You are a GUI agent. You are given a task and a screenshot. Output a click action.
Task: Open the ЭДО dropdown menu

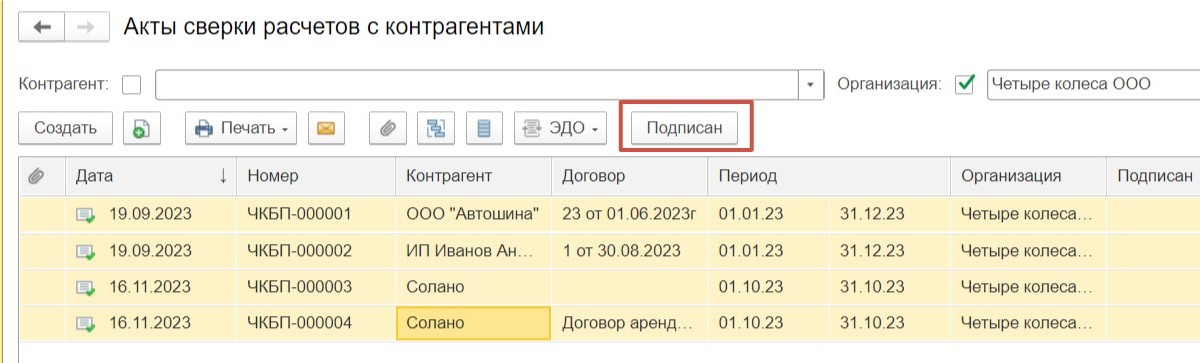click(x=561, y=128)
